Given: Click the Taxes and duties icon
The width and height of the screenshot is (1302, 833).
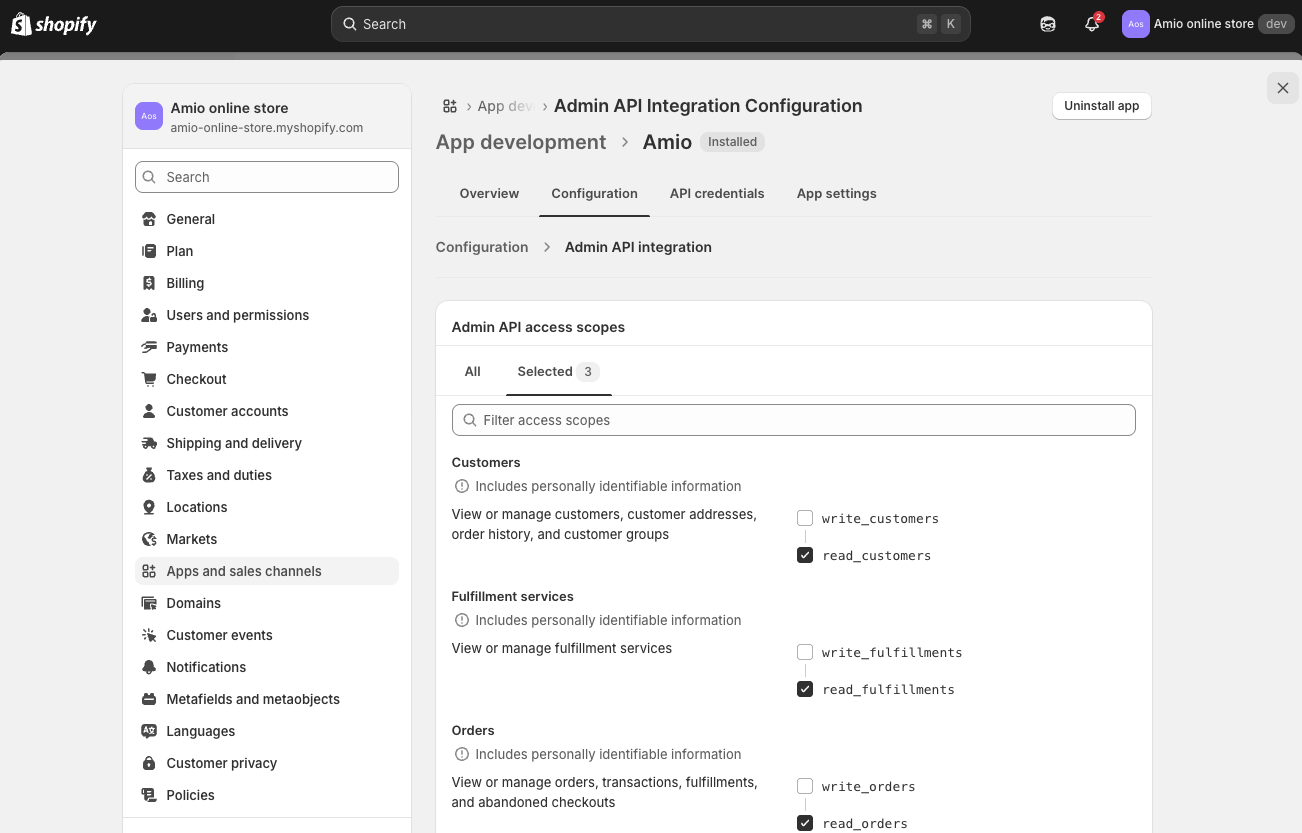Looking at the screenshot, I should click(x=149, y=475).
